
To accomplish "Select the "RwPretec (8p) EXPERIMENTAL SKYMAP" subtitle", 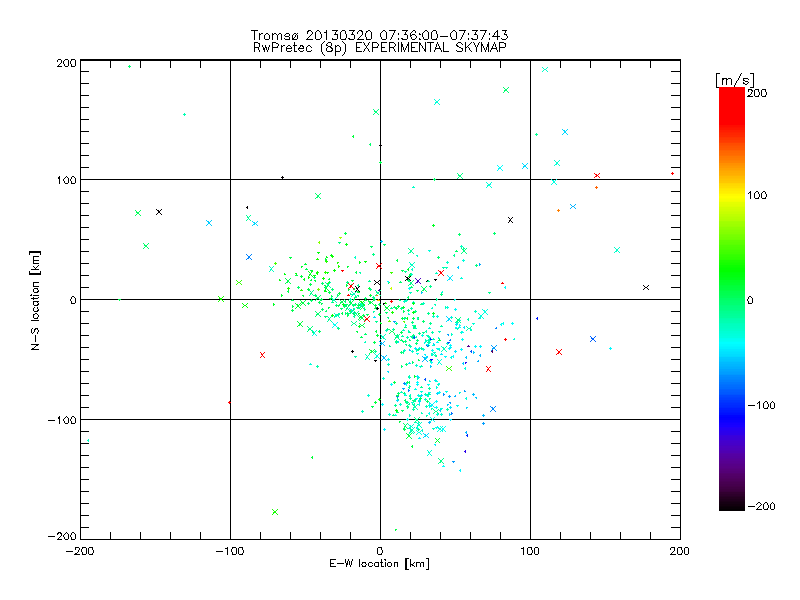I will pyautogui.click(x=380, y=47).
